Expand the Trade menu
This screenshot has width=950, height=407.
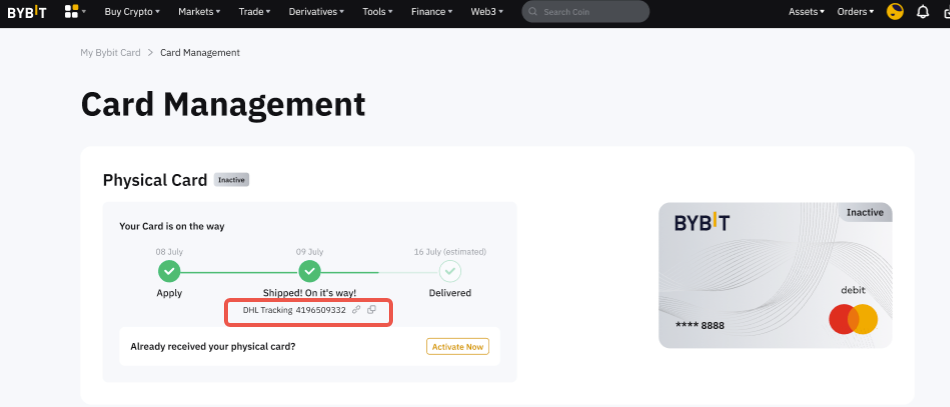point(254,12)
